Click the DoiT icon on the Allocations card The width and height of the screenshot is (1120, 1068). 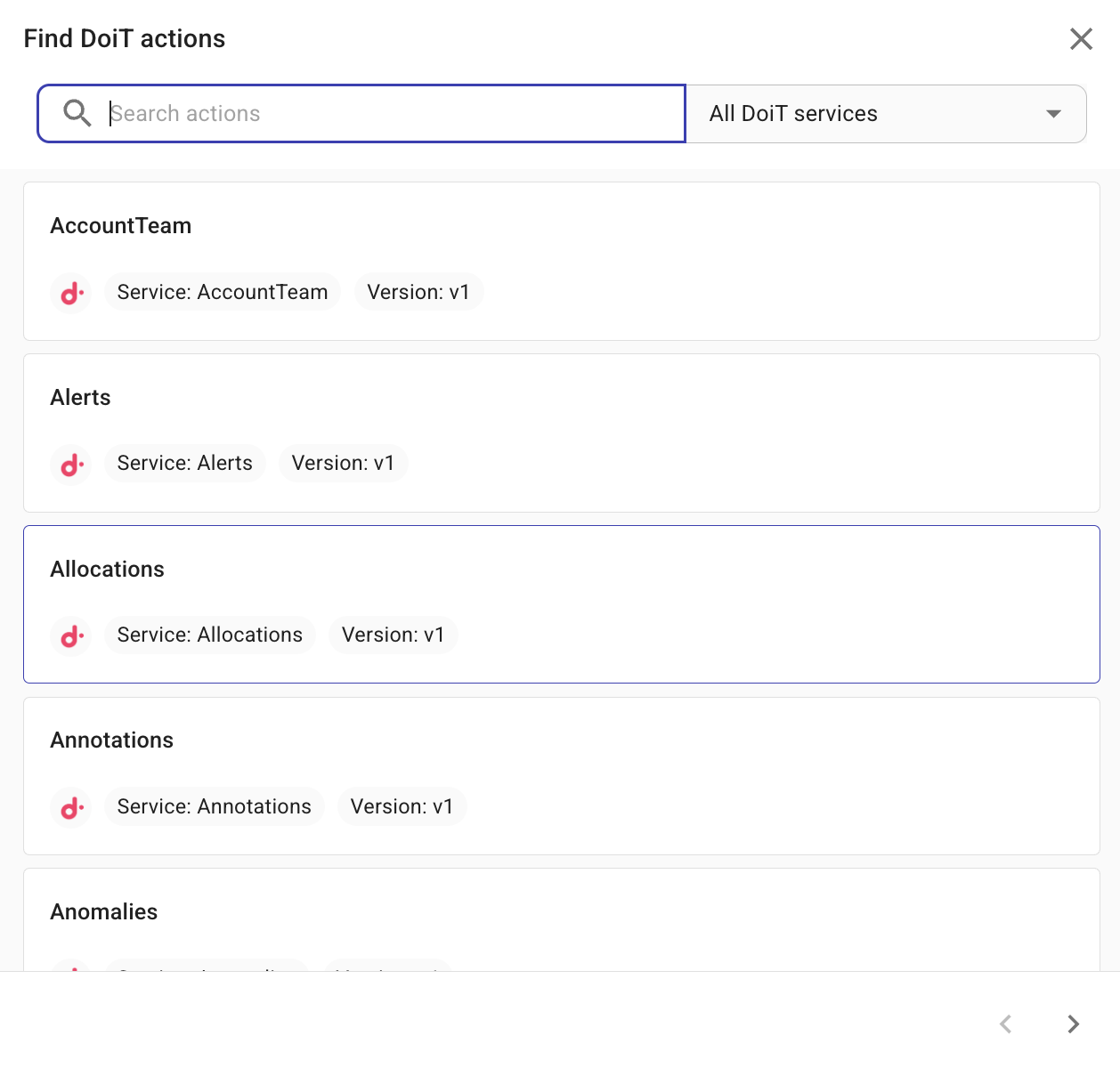pyautogui.click(x=71, y=635)
